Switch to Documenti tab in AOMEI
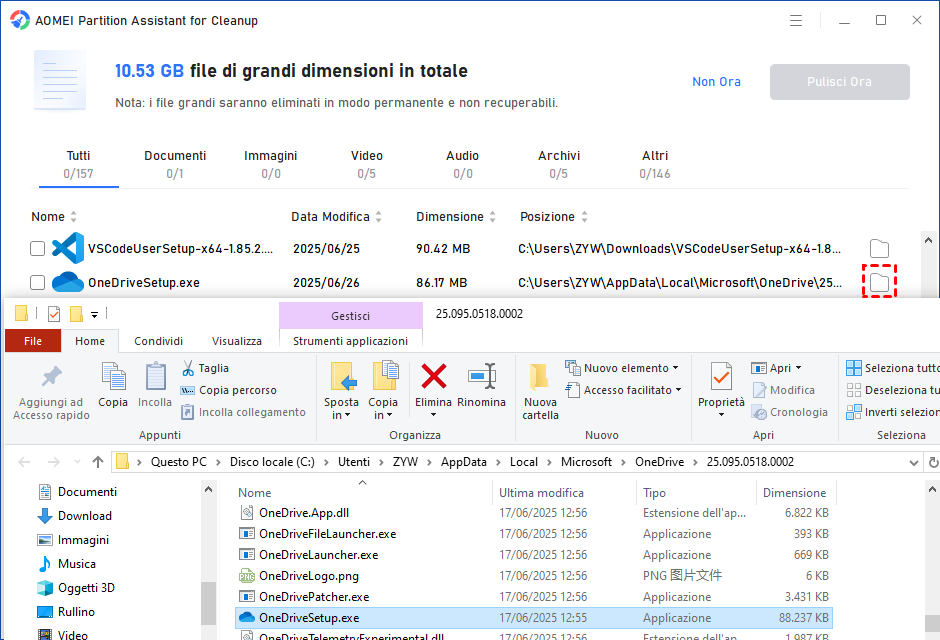The height and width of the screenshot is (640, 940). (x=175, y=164)
